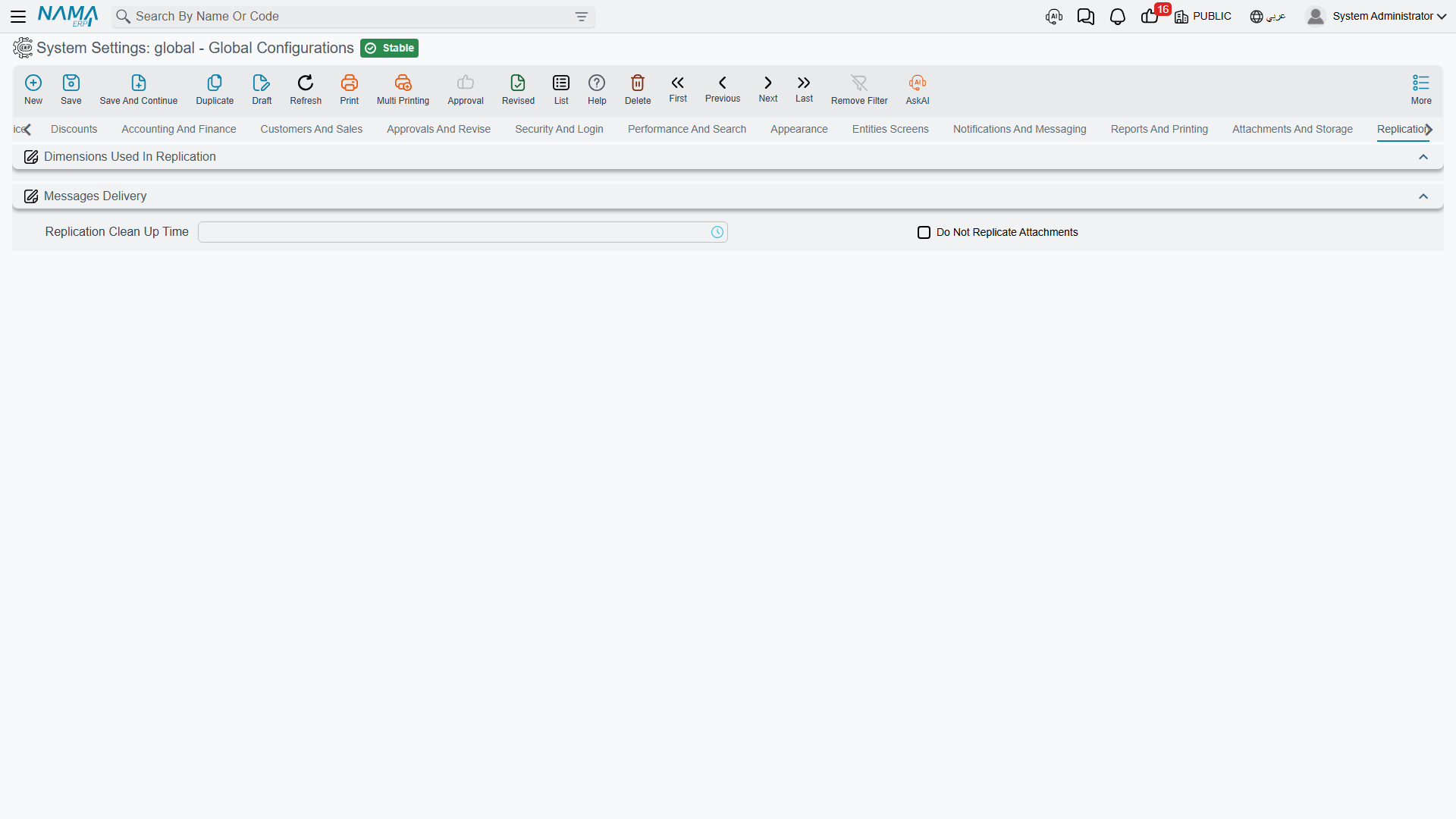Click the NAMA ERP logo

(x=67, y=16)
